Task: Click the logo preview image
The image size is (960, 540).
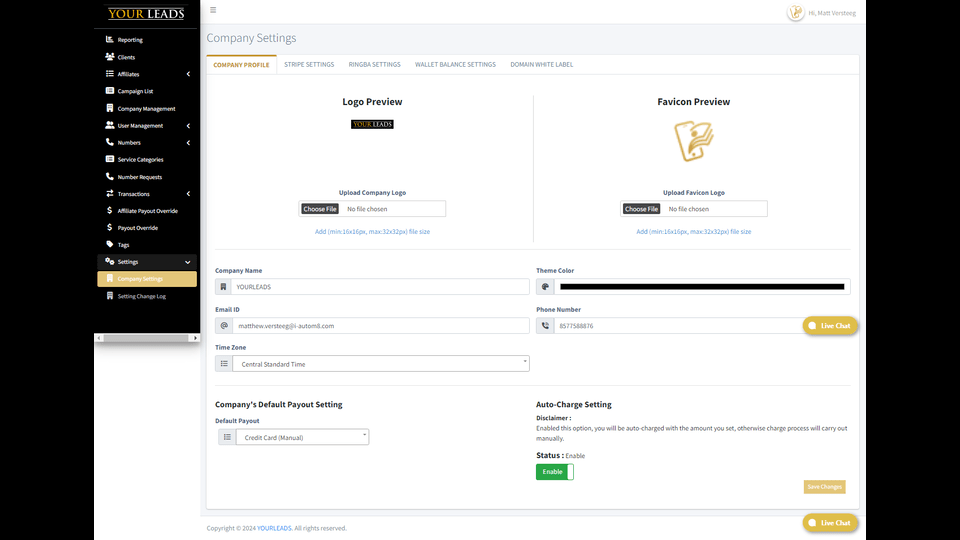Action: [372, 124]
